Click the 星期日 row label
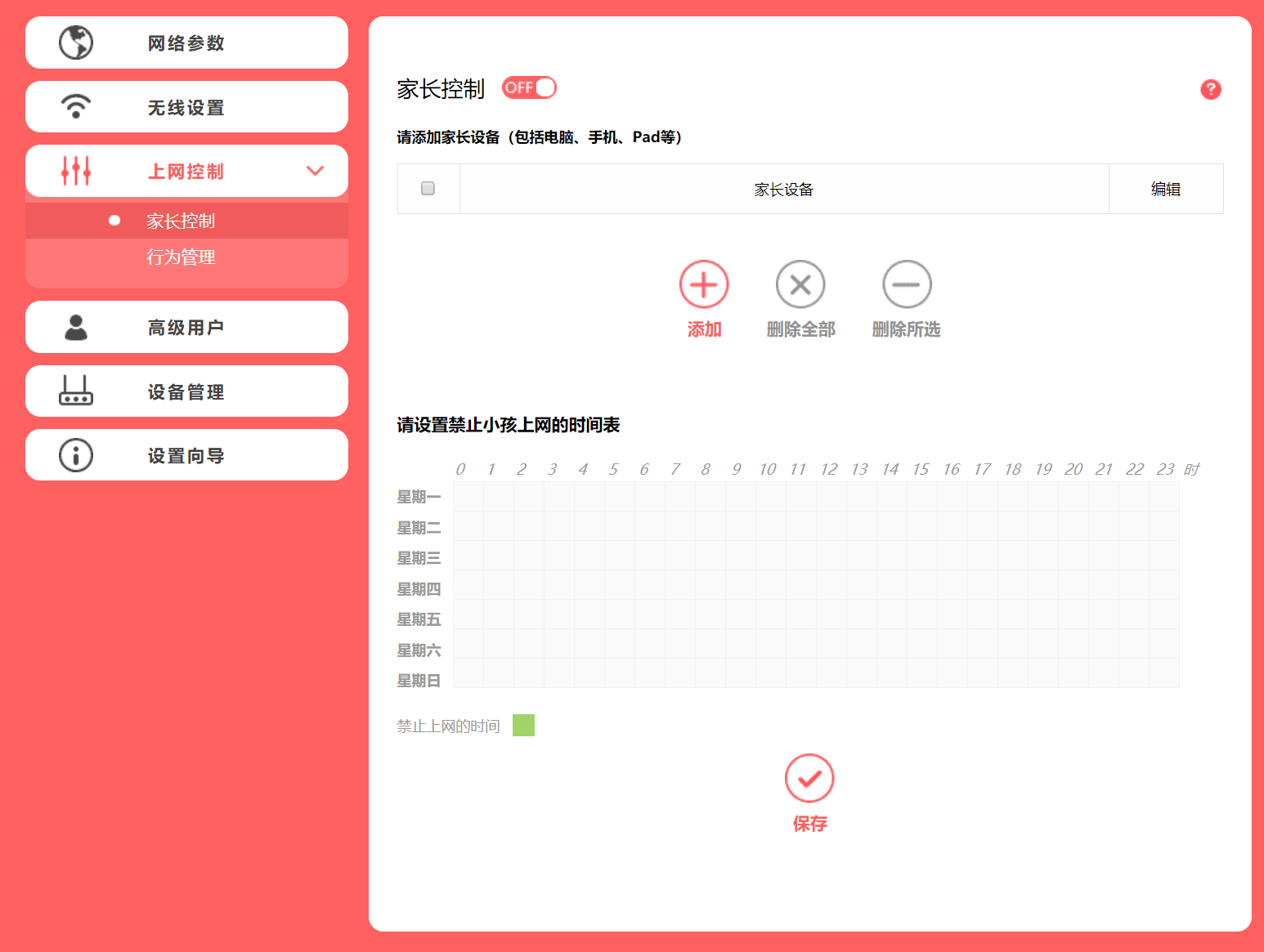 pos(419,681)
